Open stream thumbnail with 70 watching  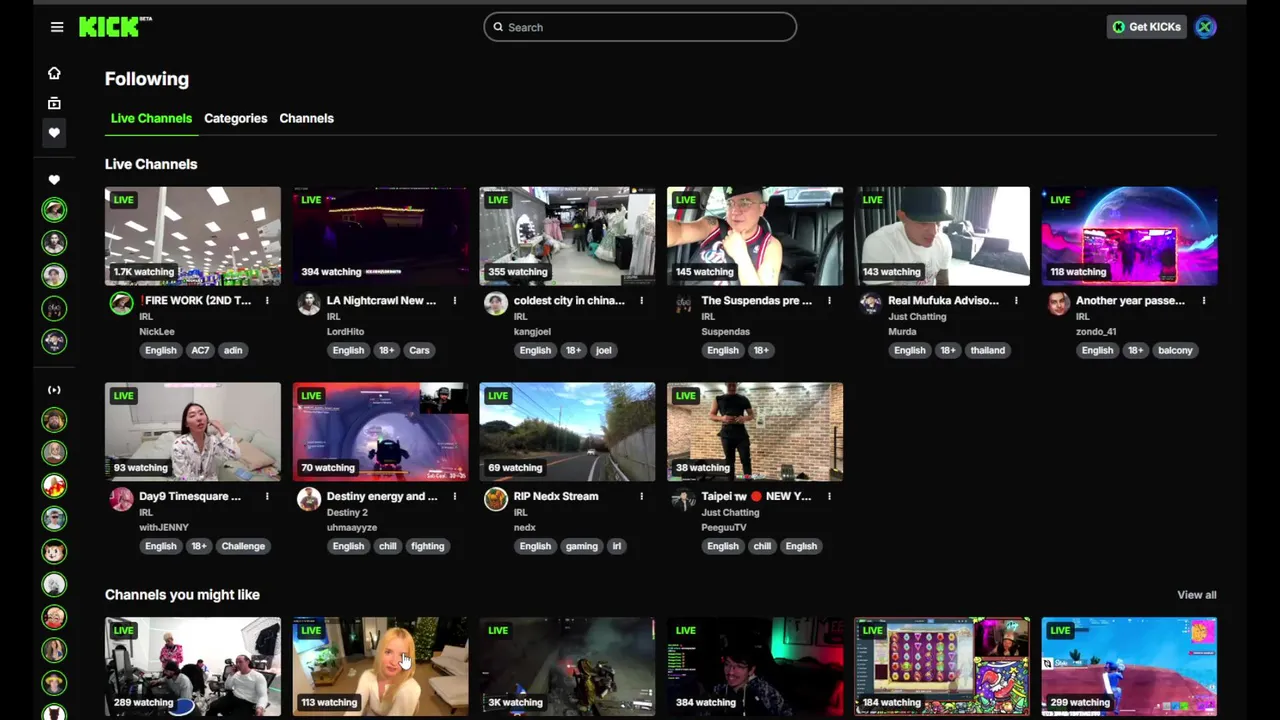click(x=380, y=432)
